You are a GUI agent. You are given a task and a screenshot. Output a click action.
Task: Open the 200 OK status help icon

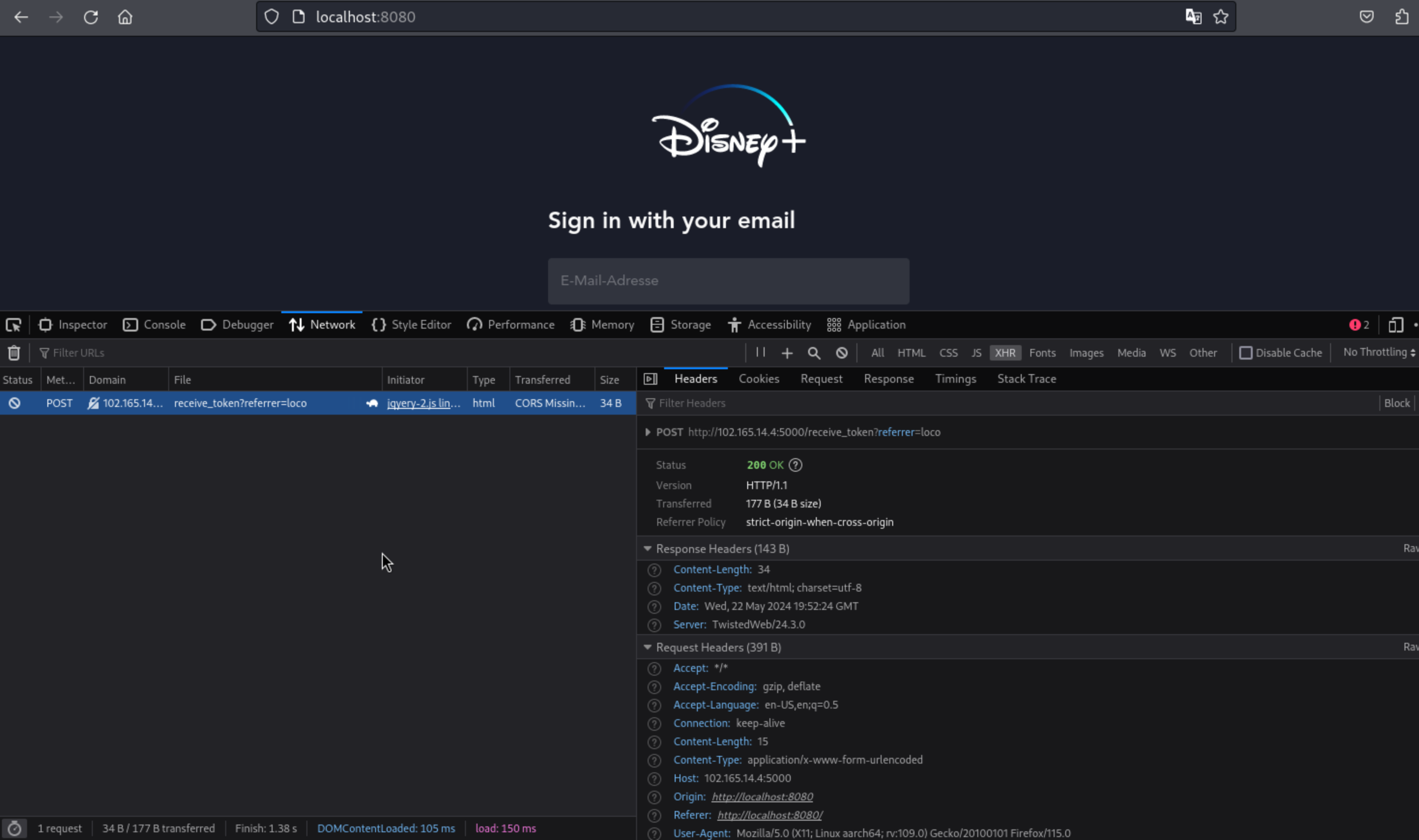coord(795,465)
